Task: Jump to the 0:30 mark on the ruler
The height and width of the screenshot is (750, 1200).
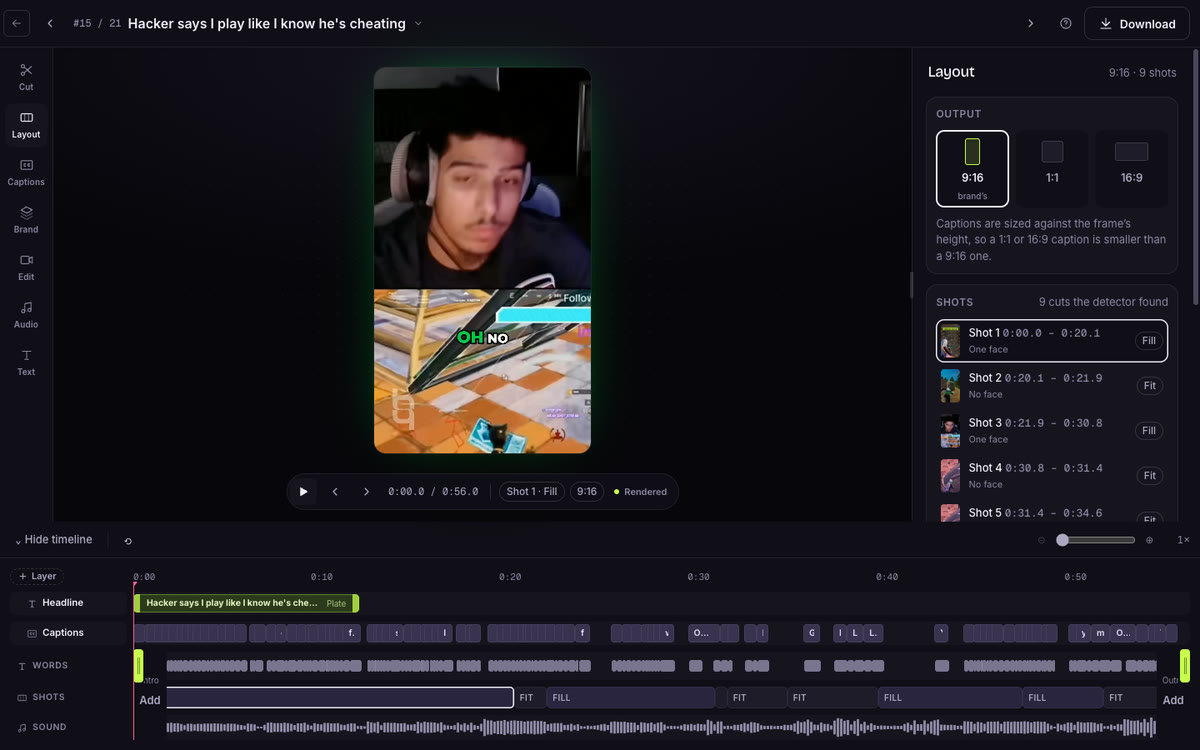Action: (698, 577)
